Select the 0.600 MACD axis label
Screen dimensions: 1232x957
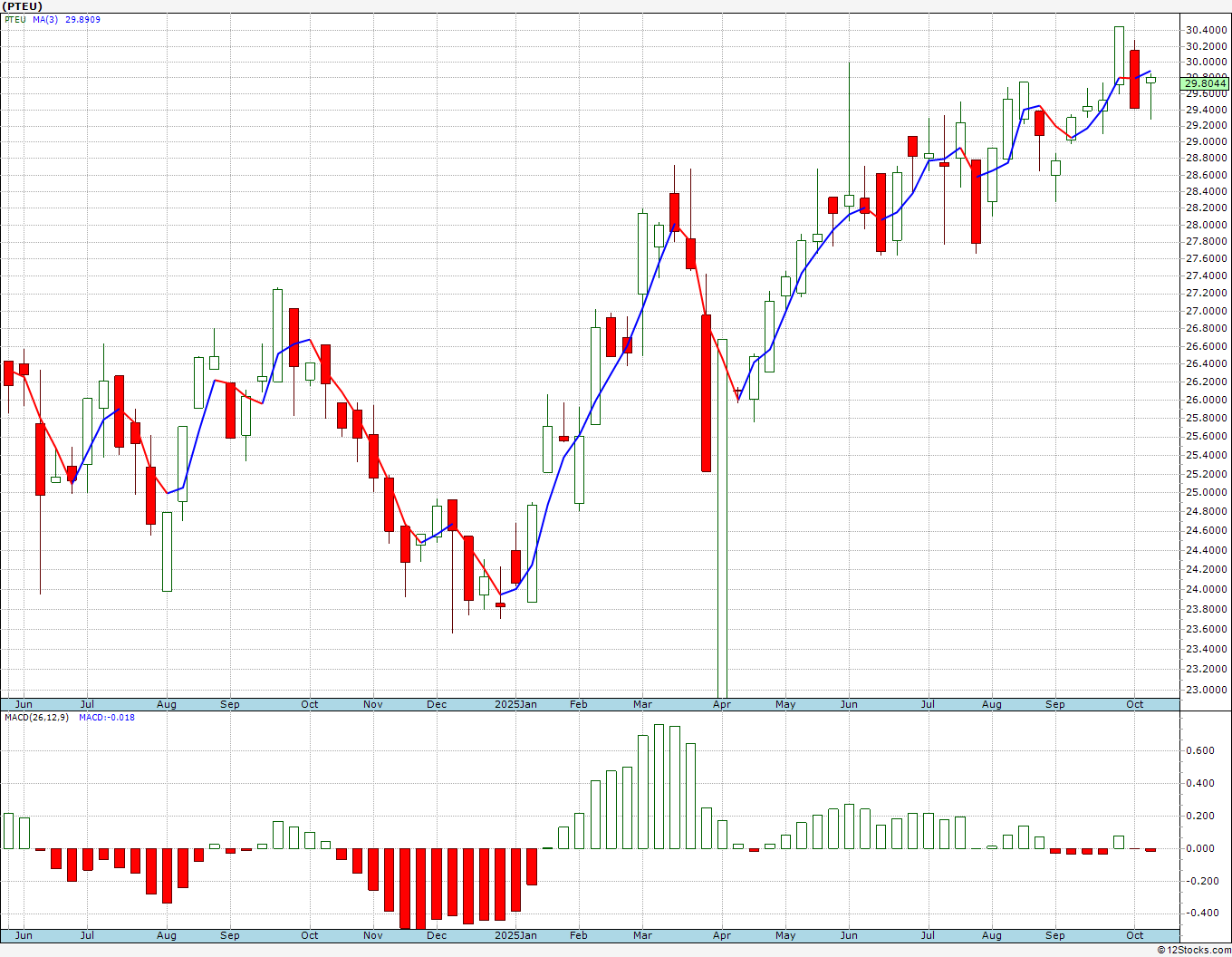point(1201,750)
